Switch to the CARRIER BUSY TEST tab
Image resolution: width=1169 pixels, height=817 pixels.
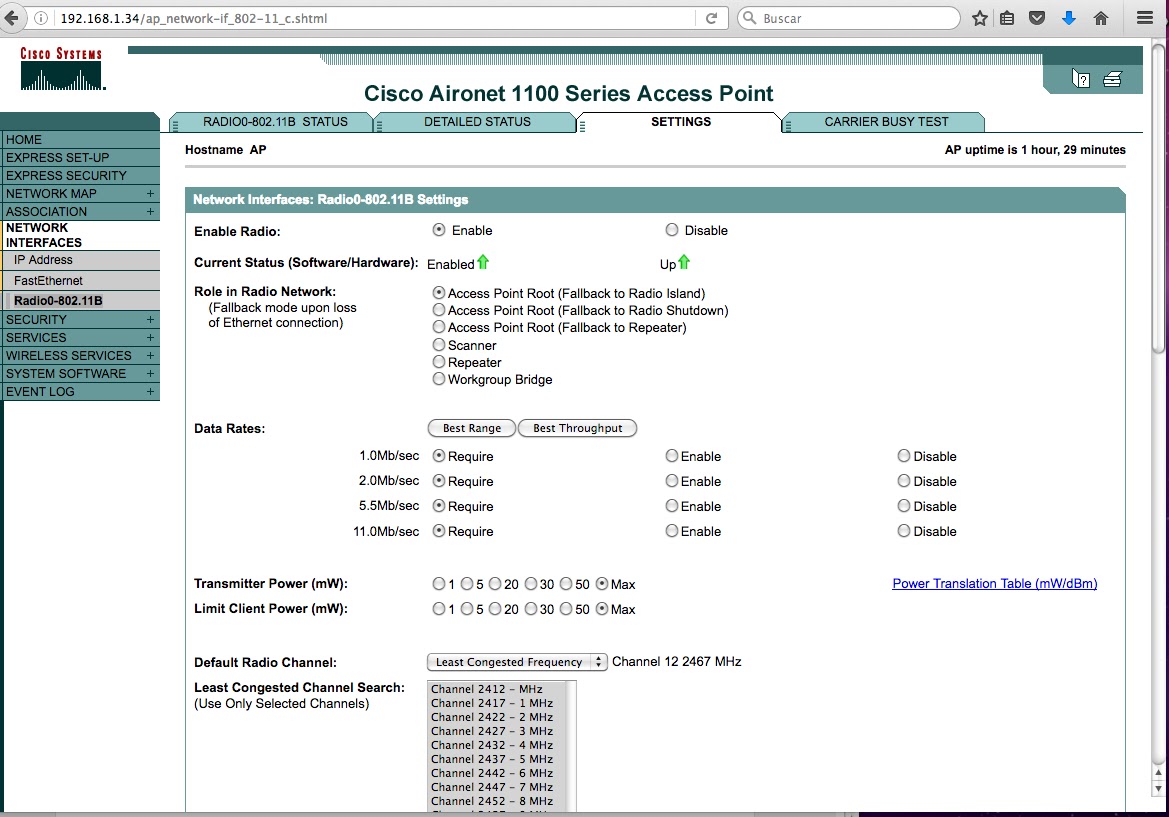pos(884,121)
